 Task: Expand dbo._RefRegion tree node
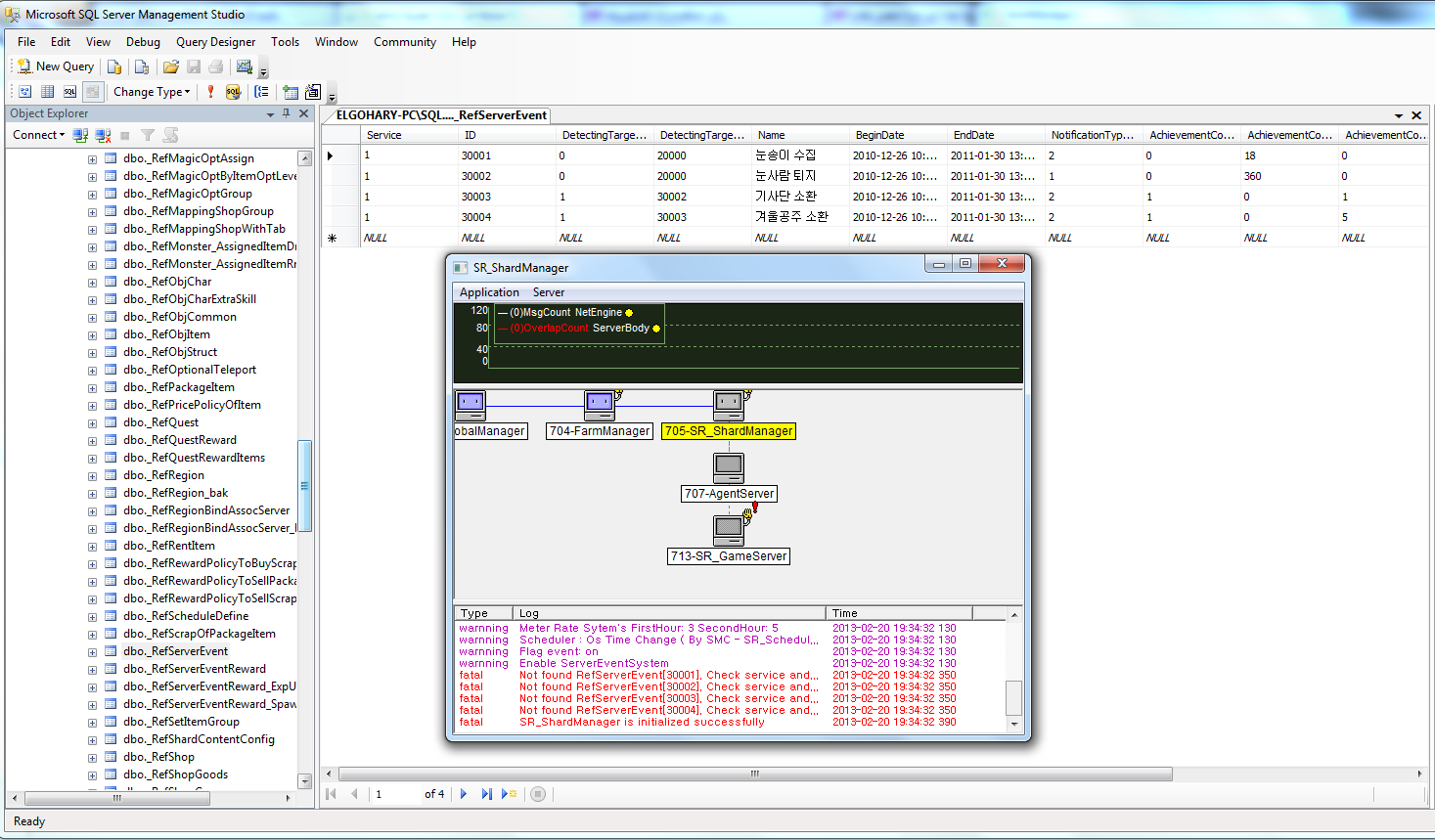point(92,475)
